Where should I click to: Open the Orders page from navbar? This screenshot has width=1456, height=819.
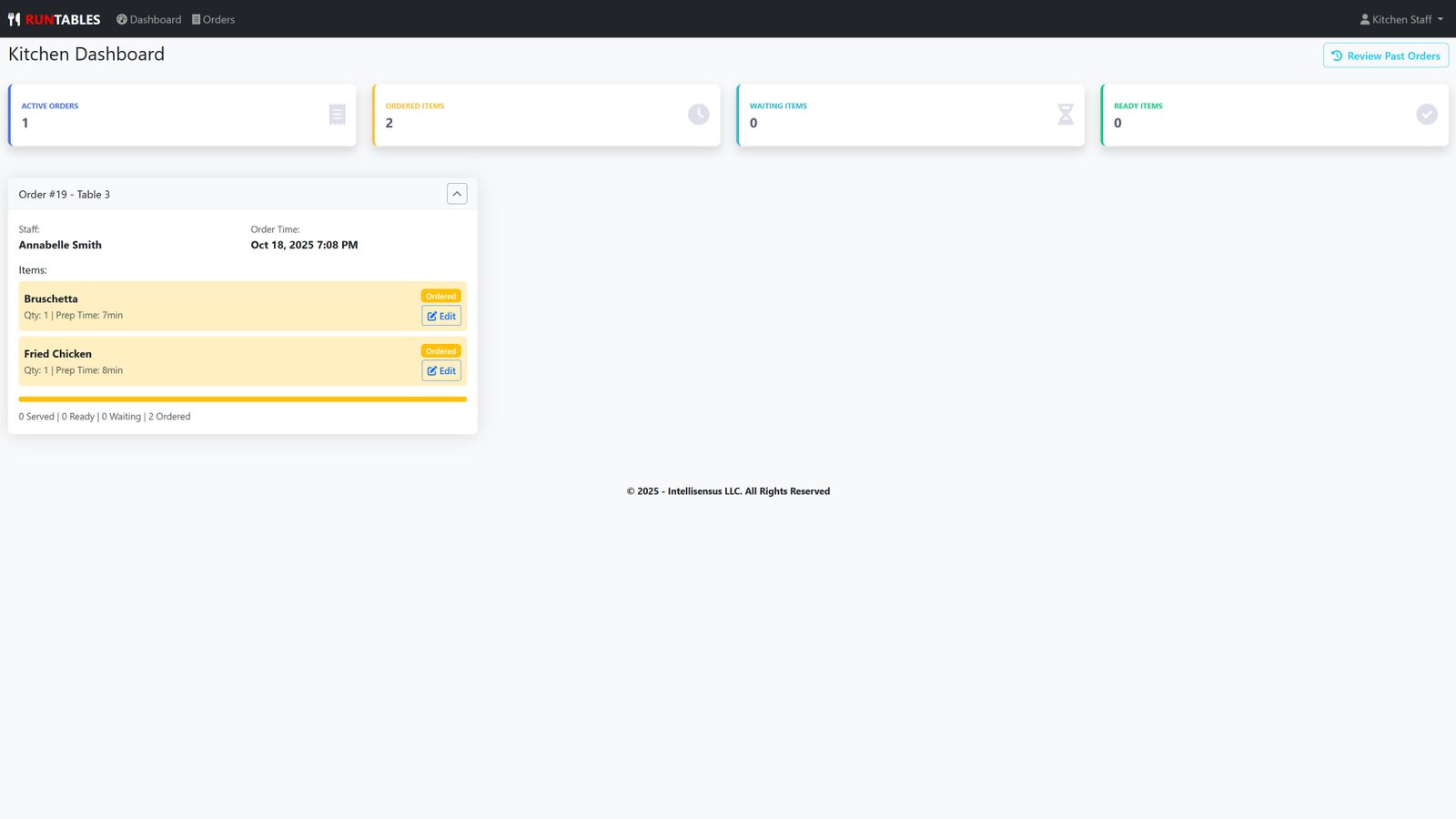pyautogui.click(x=214, y=19)
